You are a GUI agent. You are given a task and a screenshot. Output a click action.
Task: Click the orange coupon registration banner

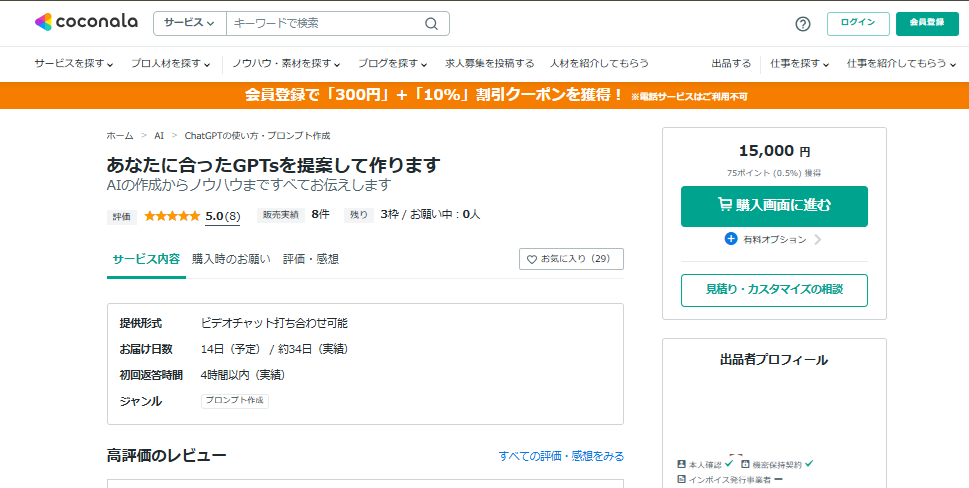(x=484, y=96)
